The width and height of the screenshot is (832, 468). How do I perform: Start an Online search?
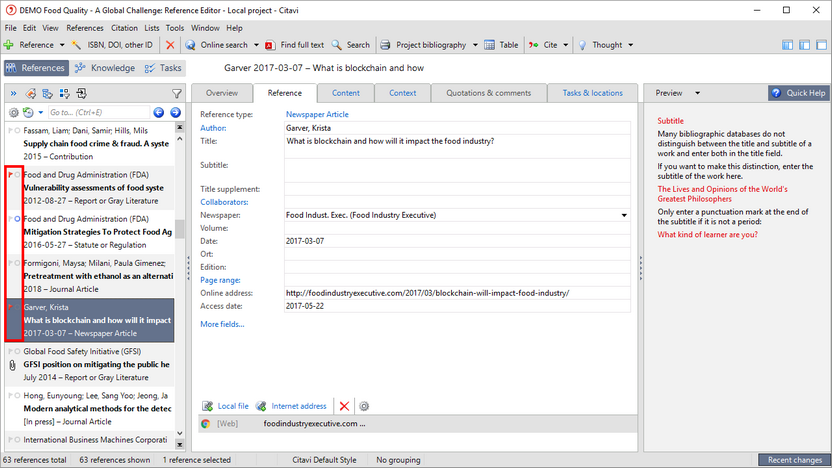point(217,45)
